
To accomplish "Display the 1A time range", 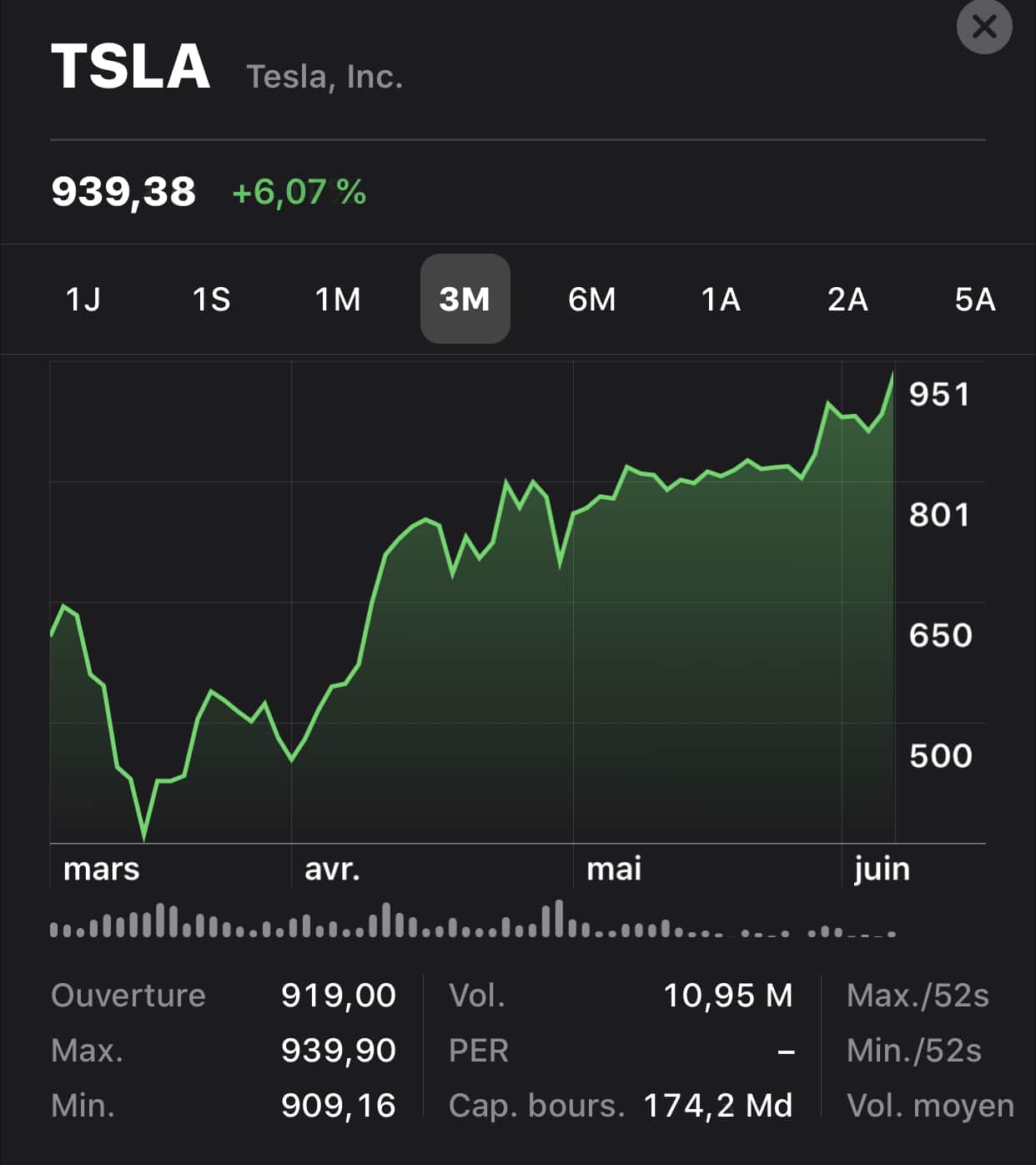I will coord(721,299).
